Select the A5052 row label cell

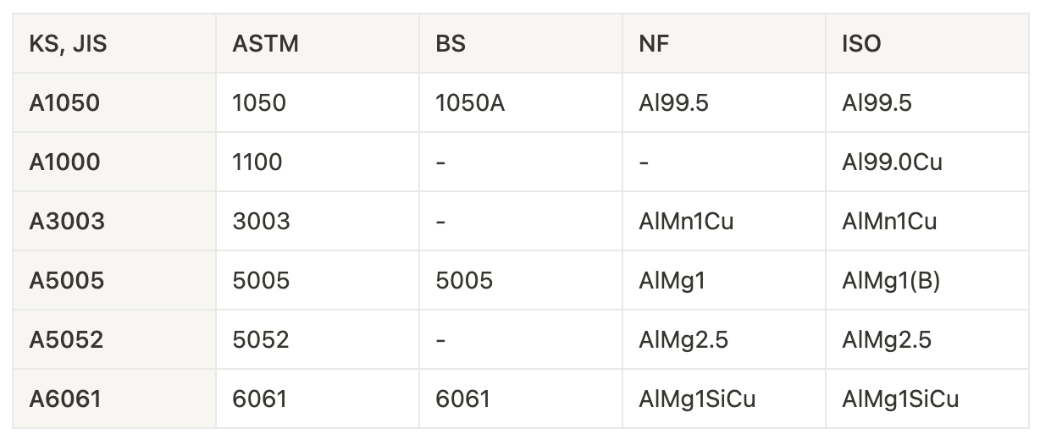[x=66, y=340]
